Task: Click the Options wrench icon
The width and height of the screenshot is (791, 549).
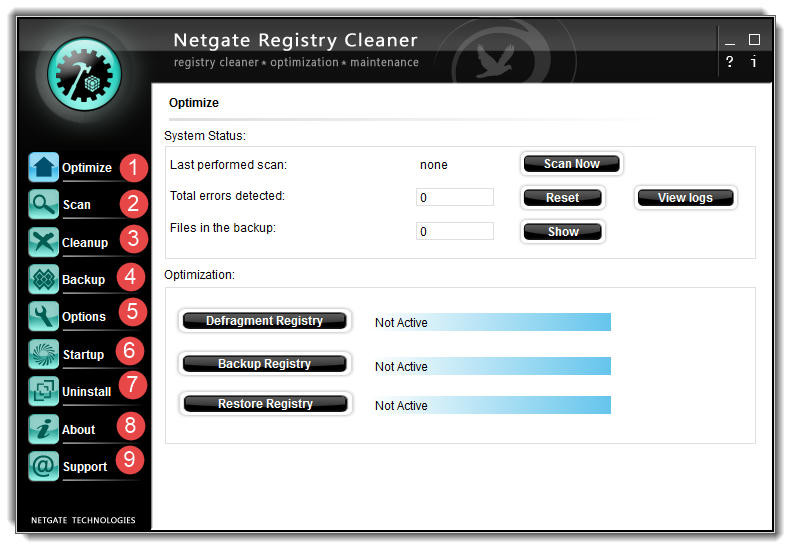Action: pyautogui.click(x=43, y=316)
